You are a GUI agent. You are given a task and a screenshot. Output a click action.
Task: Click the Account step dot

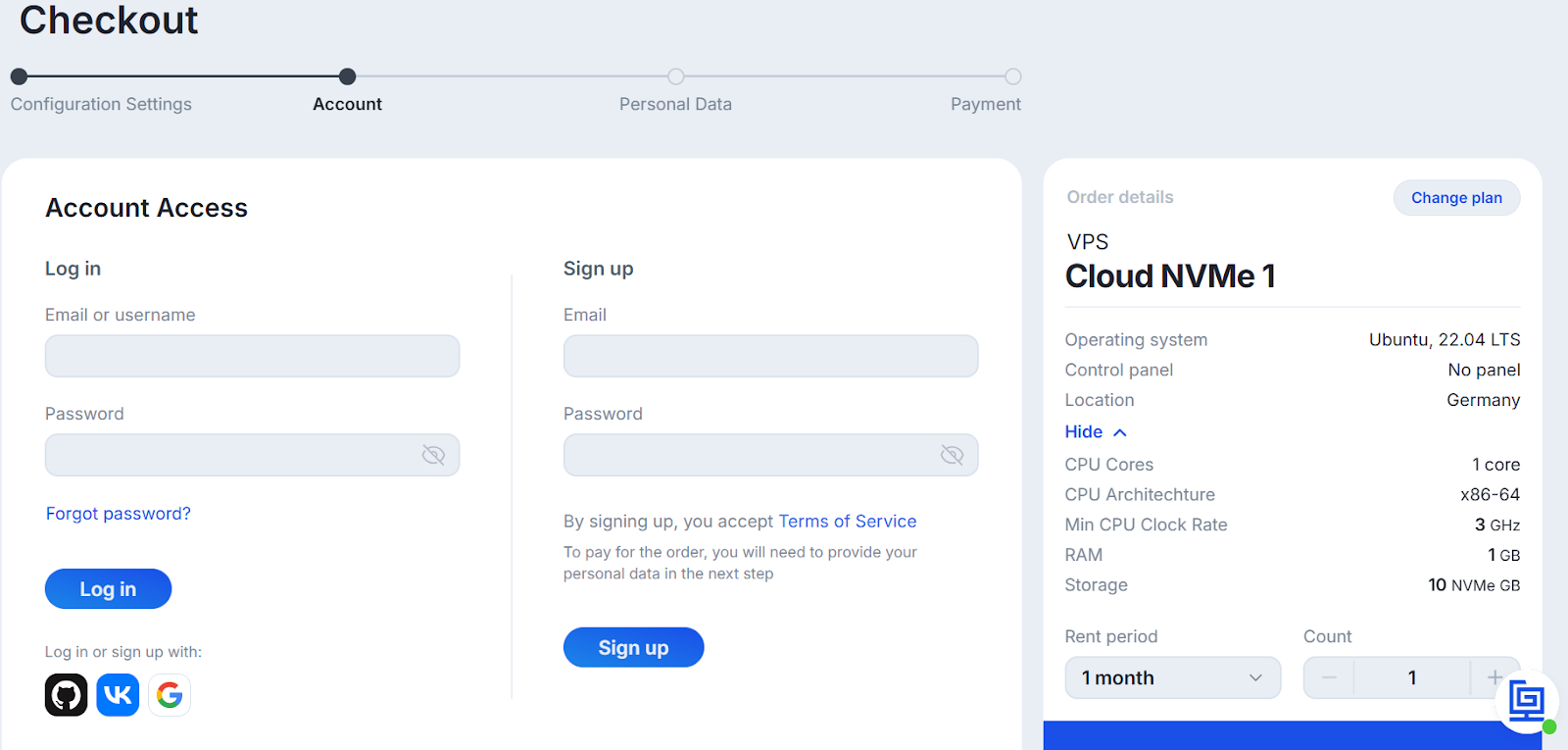click(x=347, y=76)
